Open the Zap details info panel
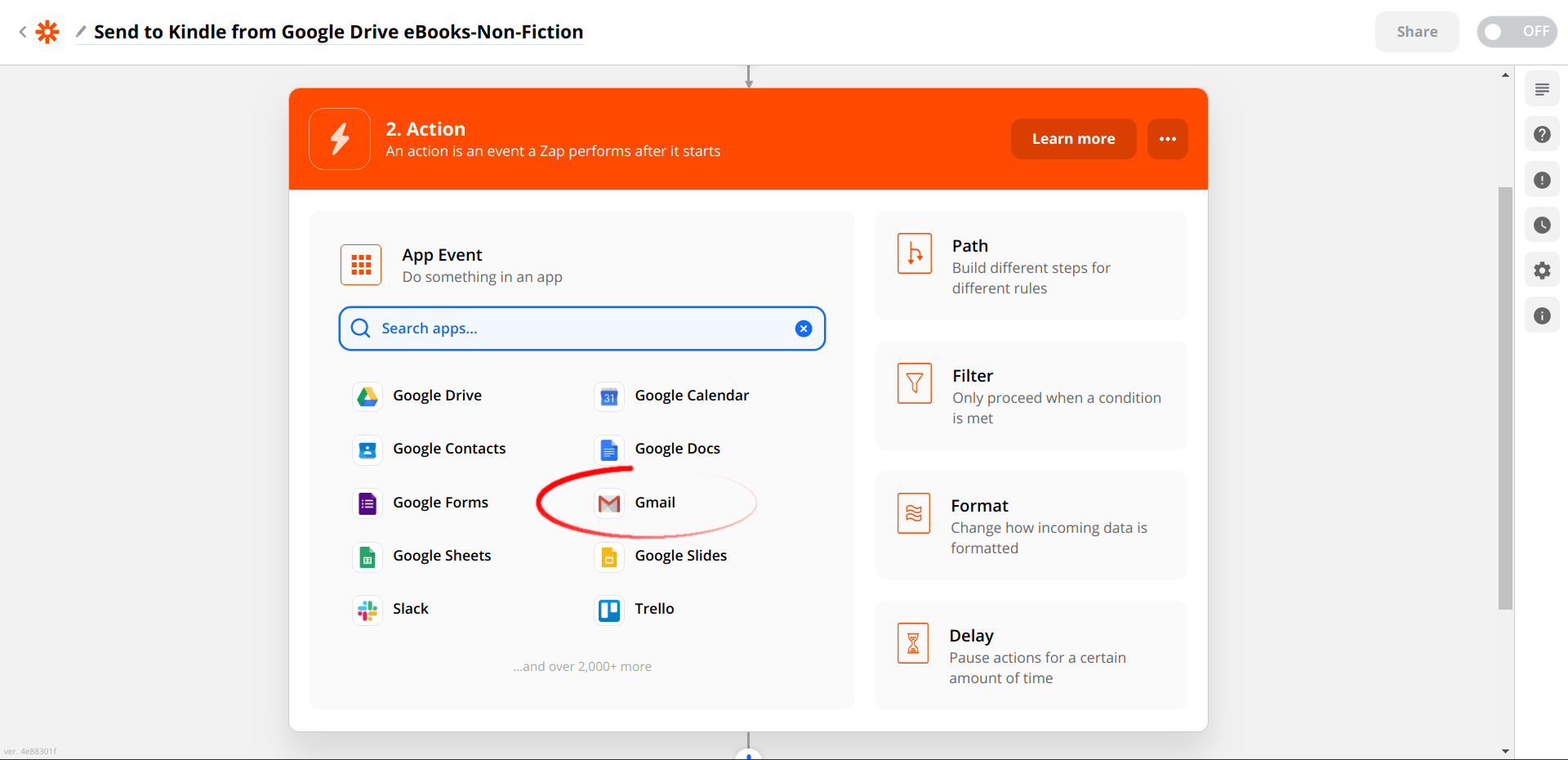This screenshot has height=760, width=1568. pyautogui.click(x=1542, y=315)
